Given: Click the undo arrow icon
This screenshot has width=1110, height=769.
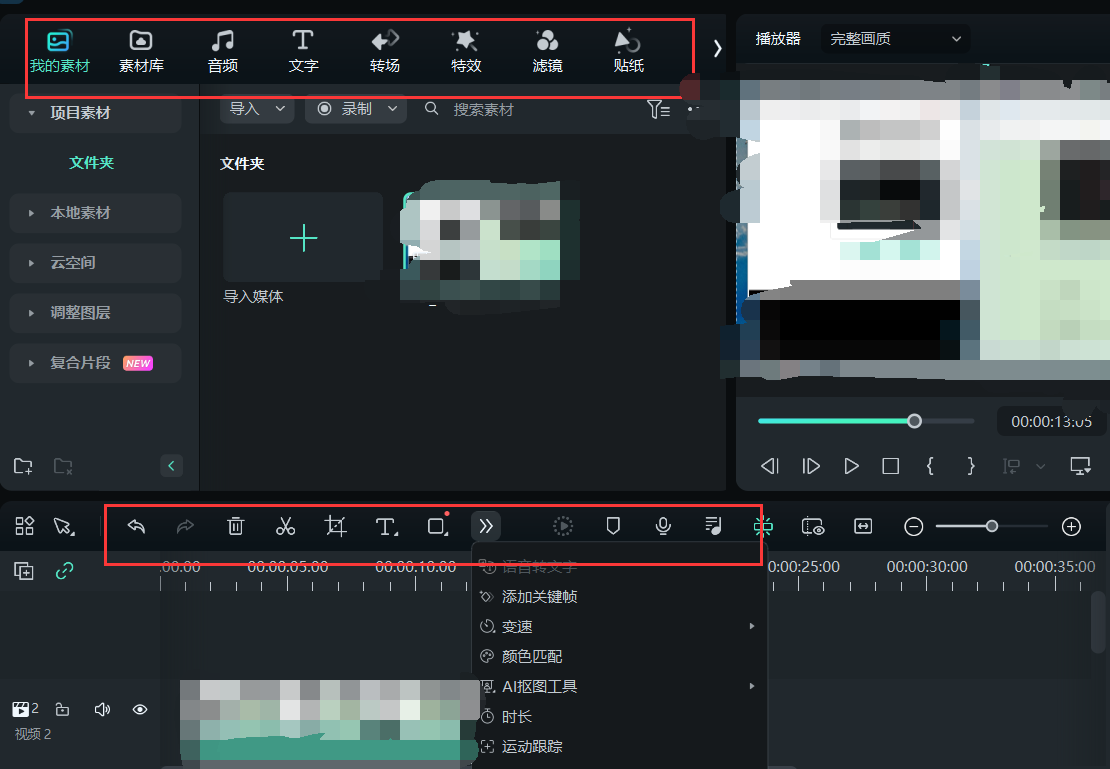Looking at the screenshot, I should (x=136, y=526).
